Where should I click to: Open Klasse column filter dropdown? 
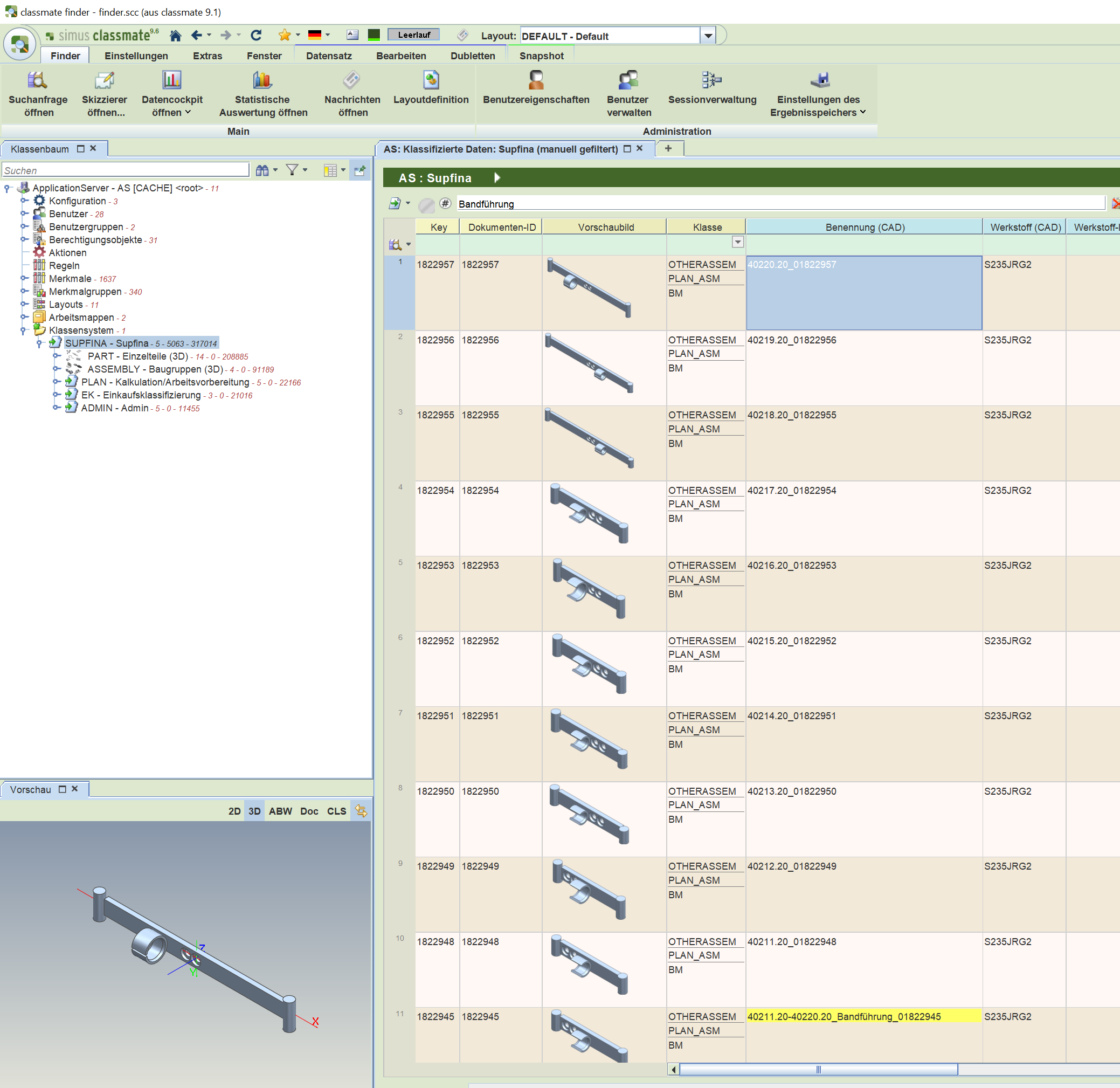tap(738, 242)
